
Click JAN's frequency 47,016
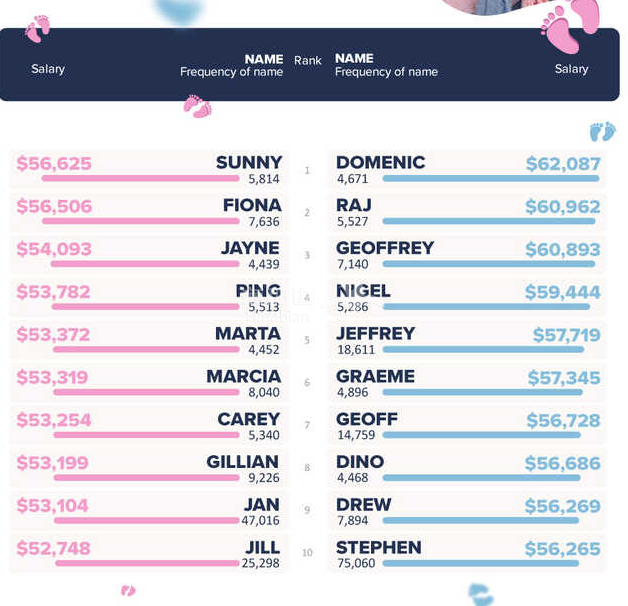click(x=260, y=520)
